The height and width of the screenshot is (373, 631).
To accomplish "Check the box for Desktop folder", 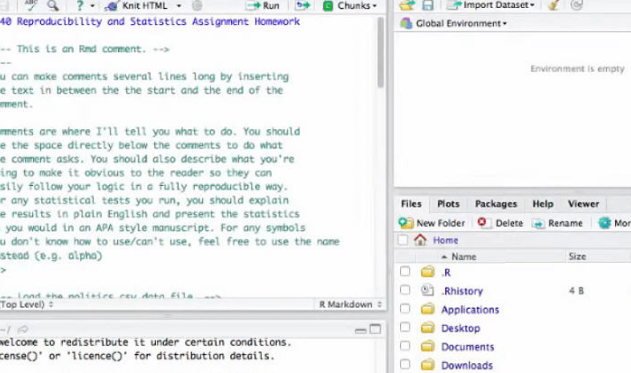I will coord(405,327).
